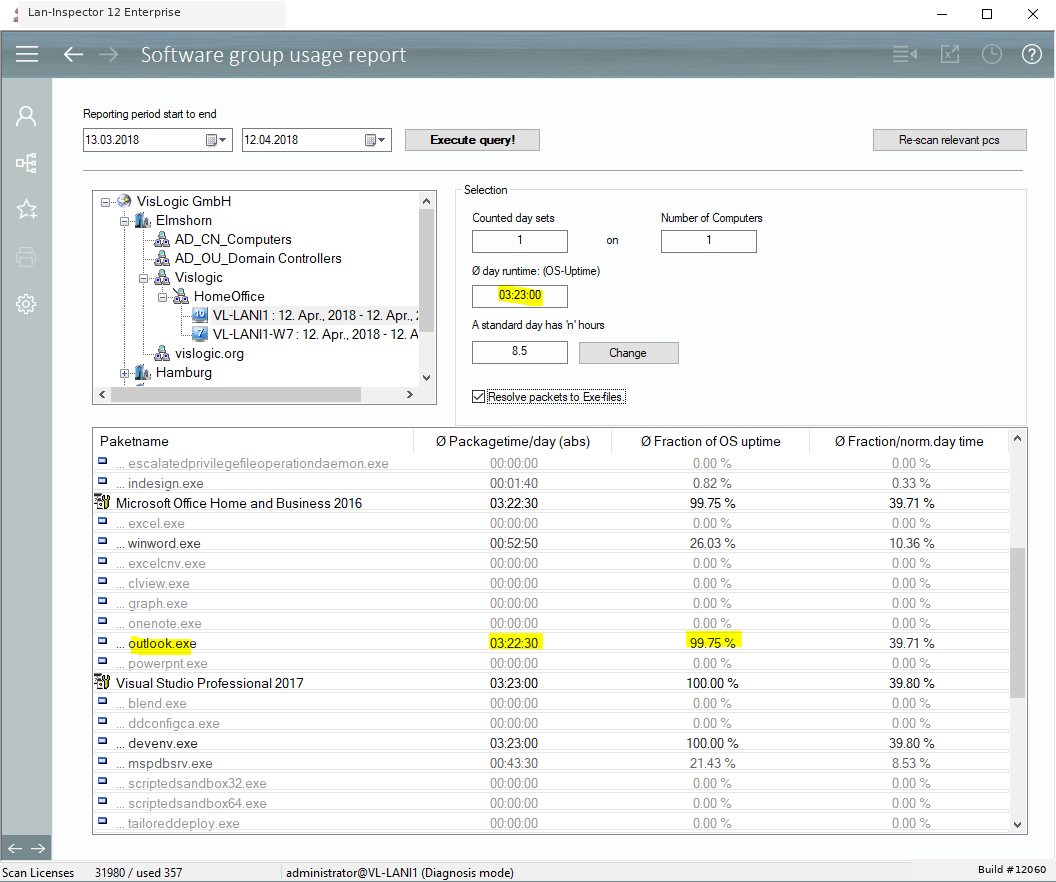This screenshot has width=1056, height=882.
Task: Click the Microsoft Office package icon
Action: [x=102, y=502]
